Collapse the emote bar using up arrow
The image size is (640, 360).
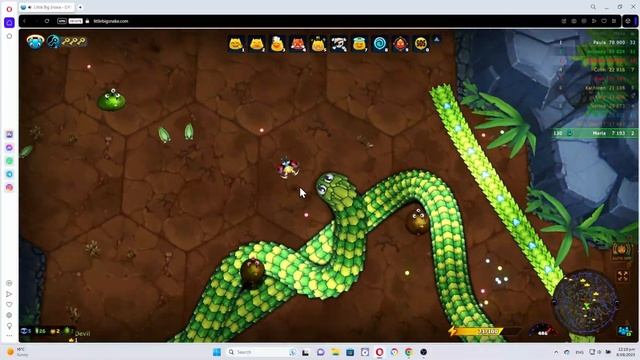pos(436,40)
